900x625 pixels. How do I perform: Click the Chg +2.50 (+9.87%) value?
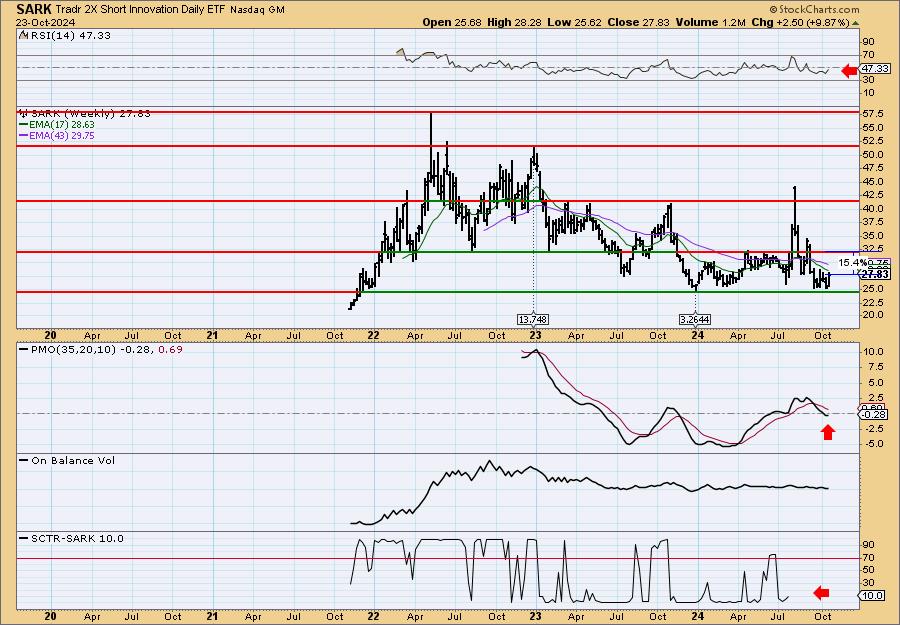[x=800, y=22]
